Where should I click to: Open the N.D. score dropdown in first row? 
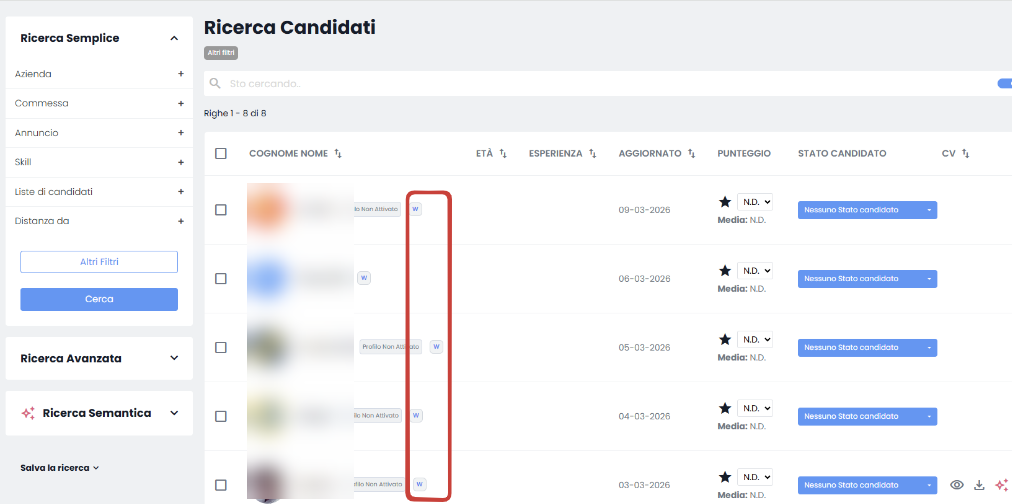click(x=754, y=202)
